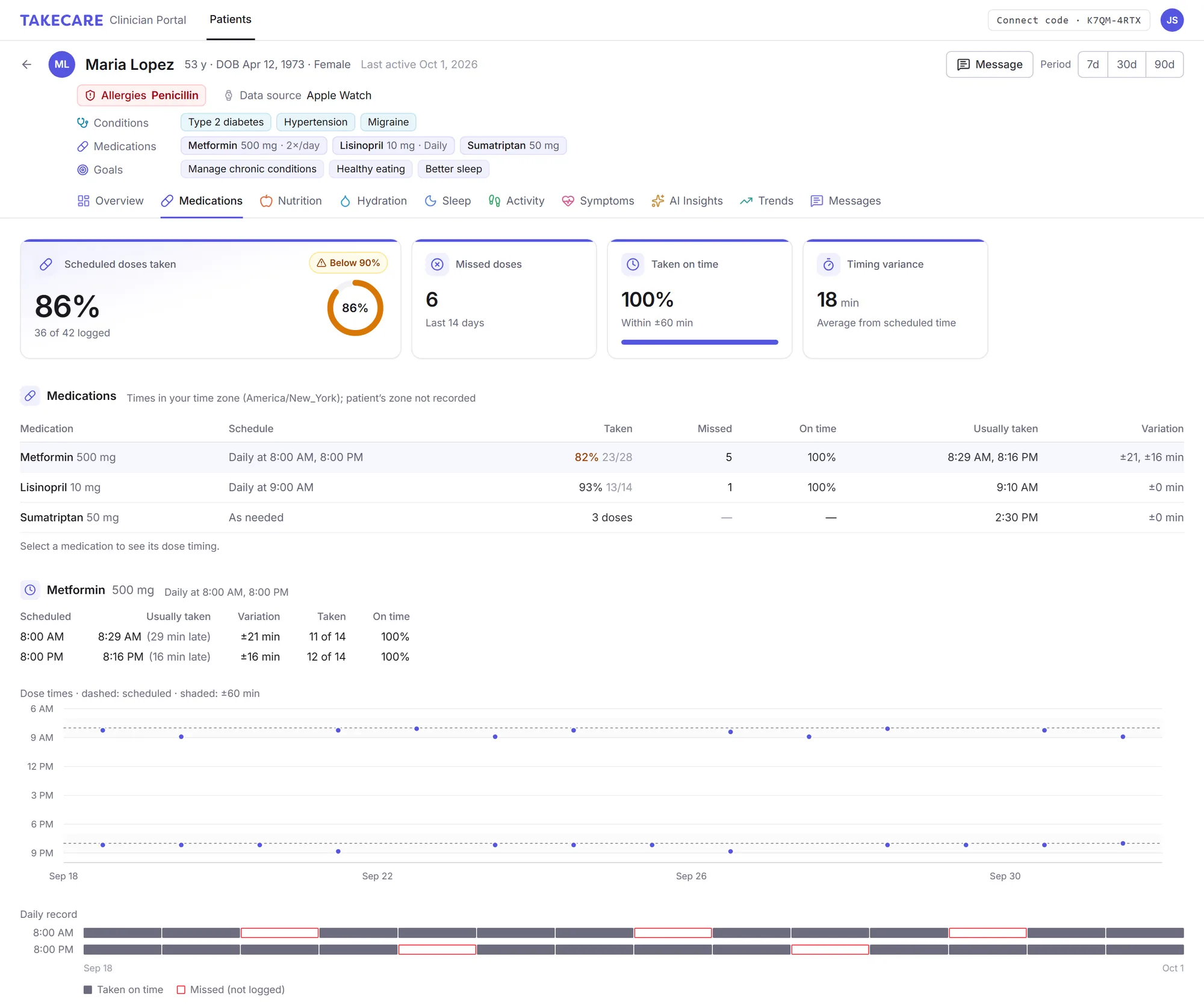Set period to 90d

click(1164, 64)
